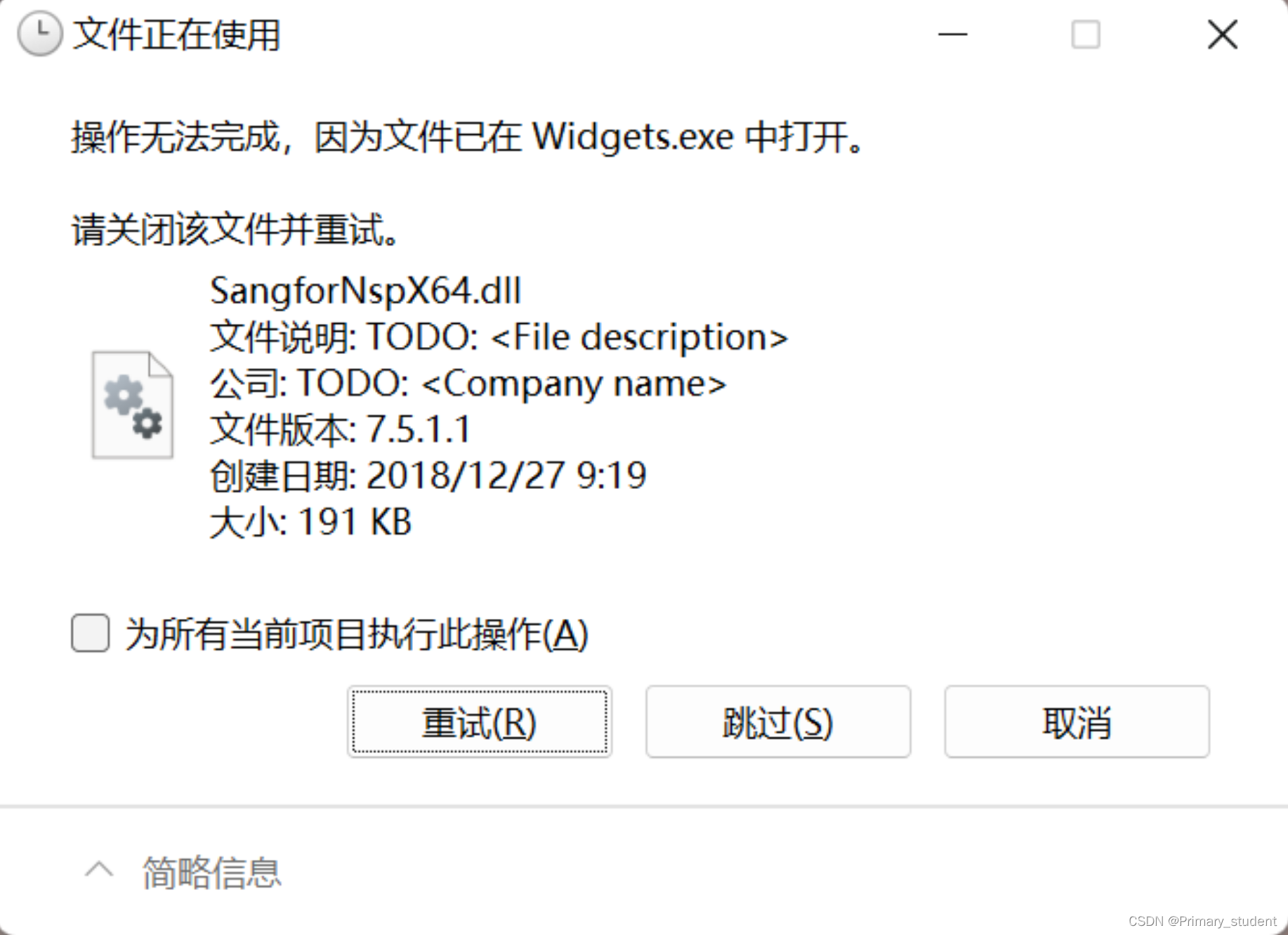Close the 文件正在使用 dialog
The image size is (1288, 935).
1223,34
